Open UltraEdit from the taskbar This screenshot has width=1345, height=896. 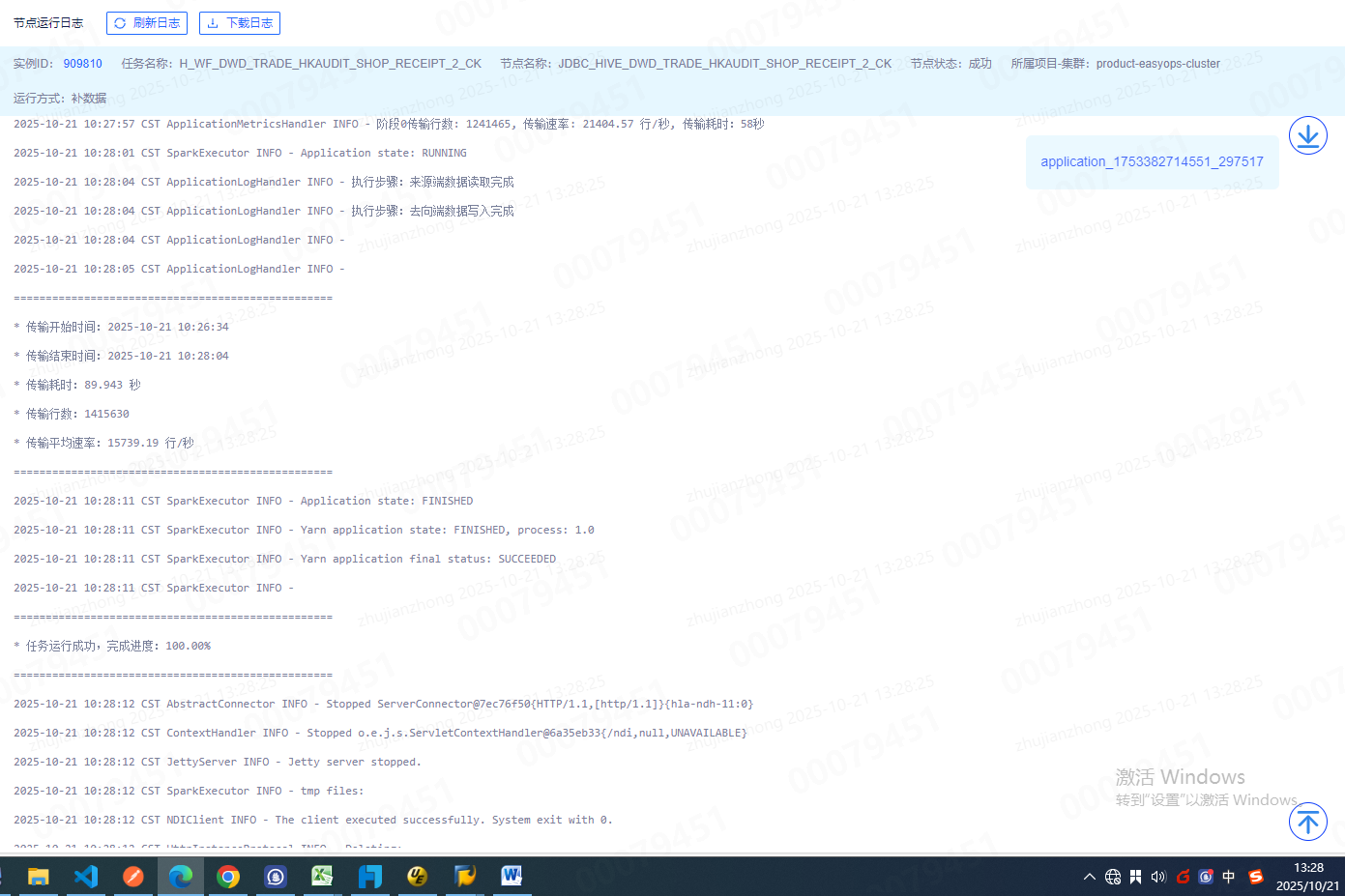[417, 877]
